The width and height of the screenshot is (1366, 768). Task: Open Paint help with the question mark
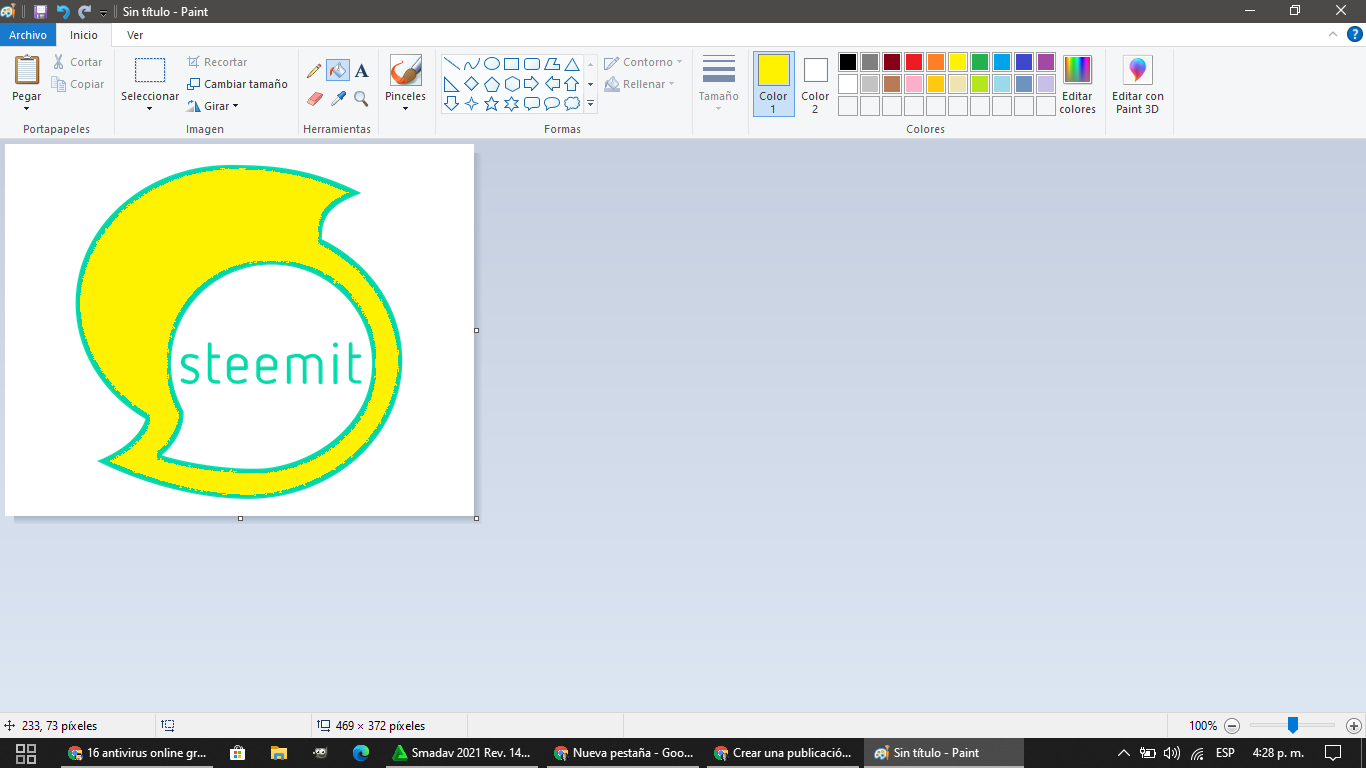(x=1355, y=35)
